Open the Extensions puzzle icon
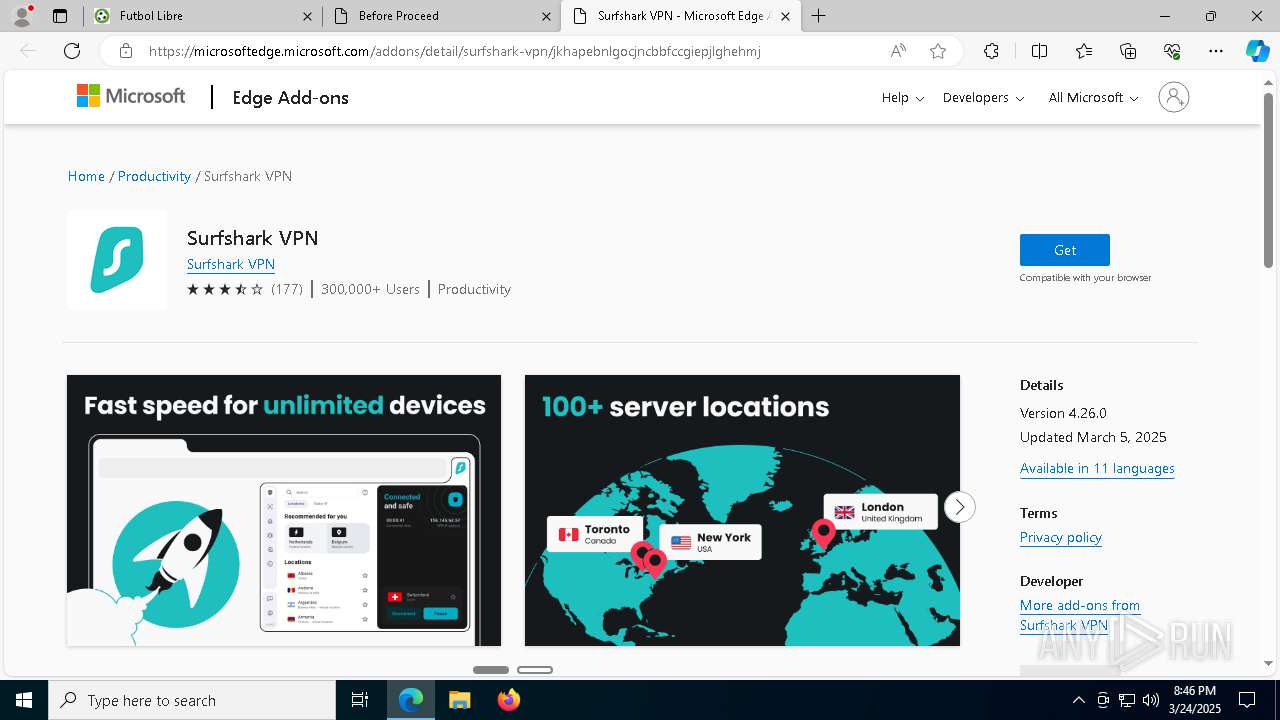Viewport: 1280px width, 720px height. 991,51
